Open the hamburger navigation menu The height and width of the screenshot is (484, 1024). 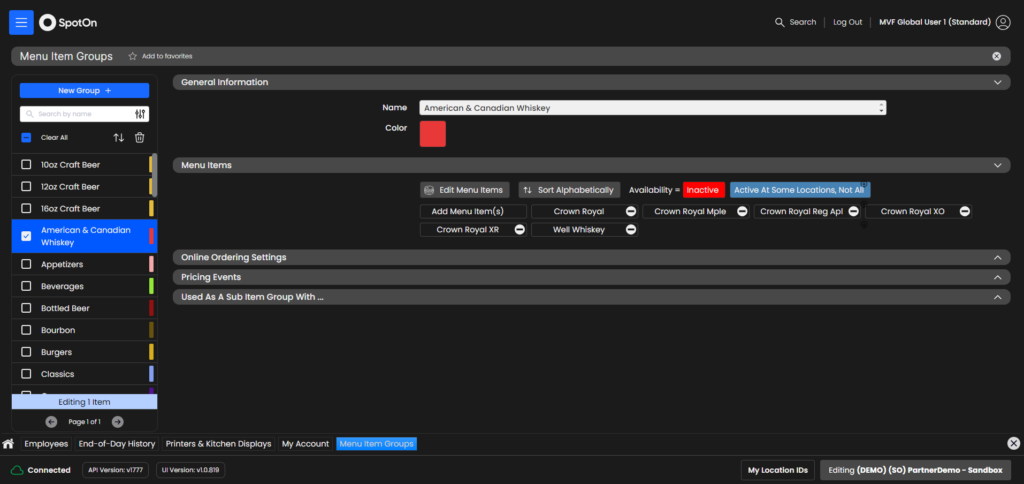21,23
